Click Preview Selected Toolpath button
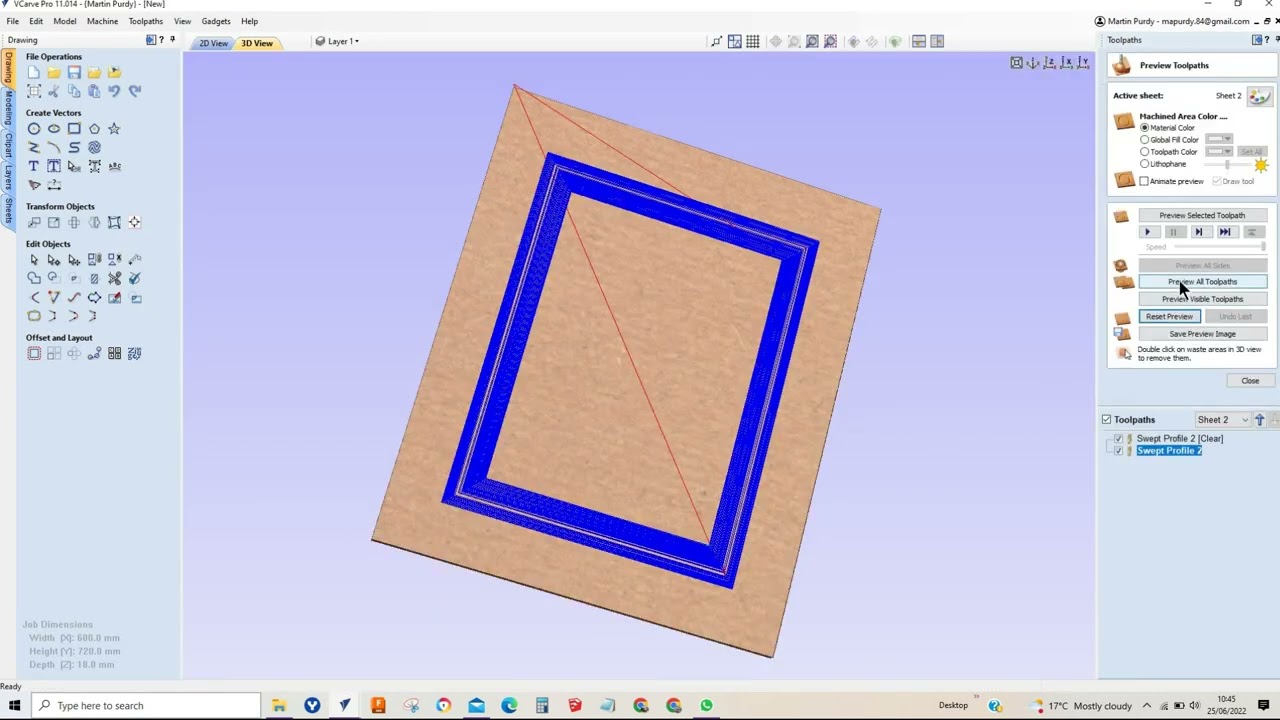The image size is (1280, 720). coord(1202,215)
